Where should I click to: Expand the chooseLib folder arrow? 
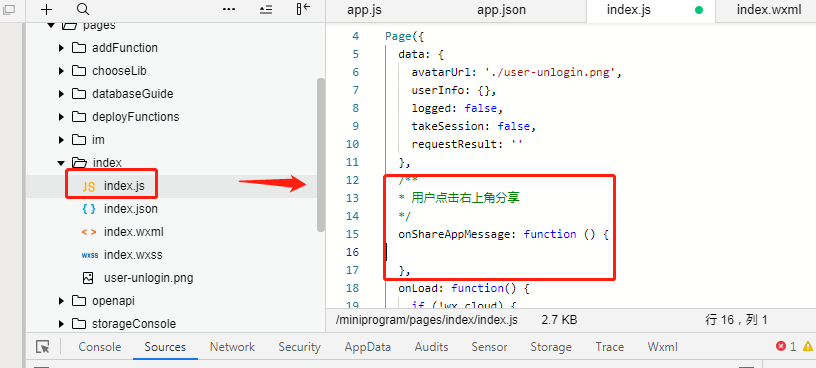[x=61, y=71]
